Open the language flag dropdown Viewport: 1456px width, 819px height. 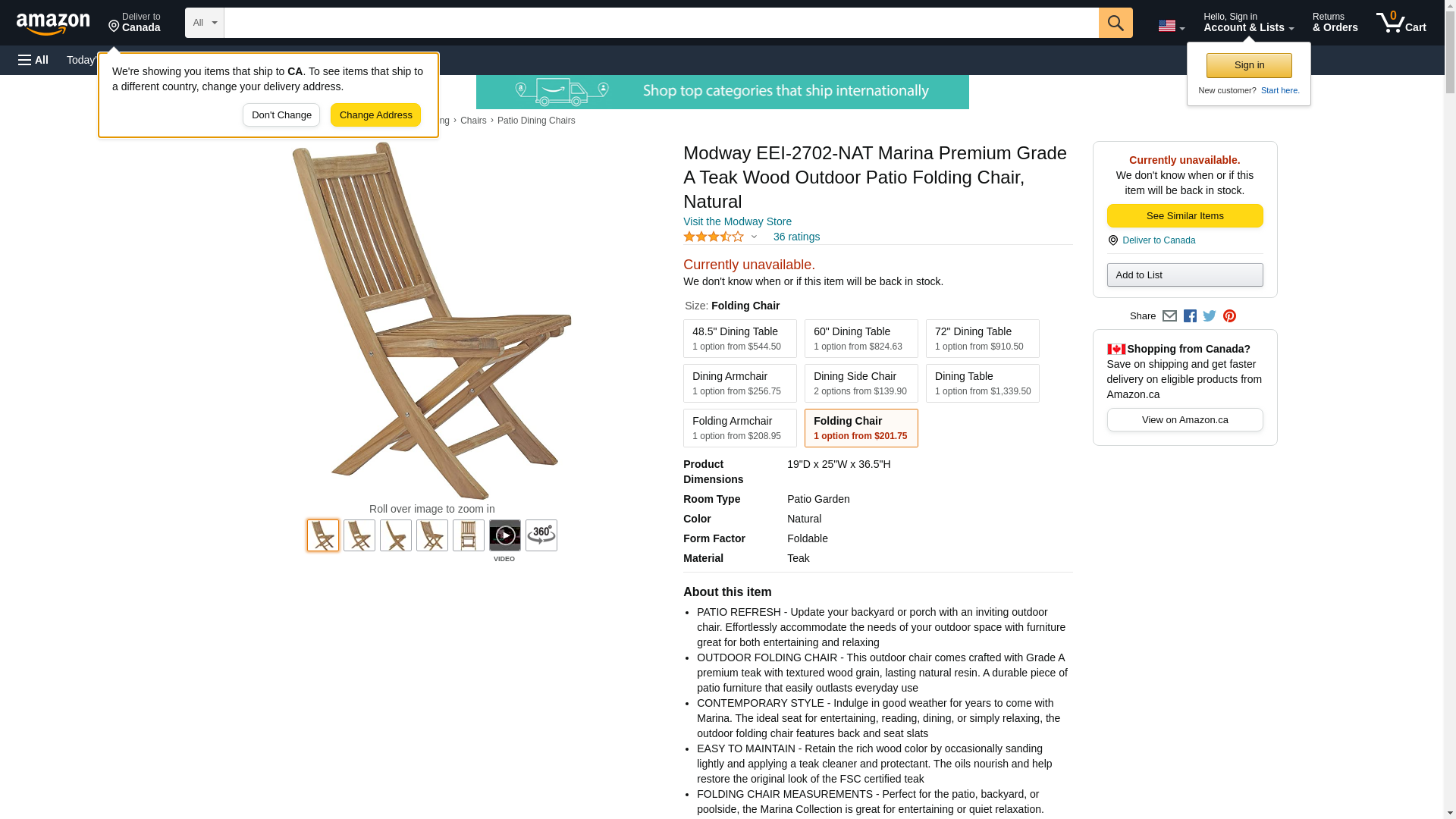tap(1171, 27)
